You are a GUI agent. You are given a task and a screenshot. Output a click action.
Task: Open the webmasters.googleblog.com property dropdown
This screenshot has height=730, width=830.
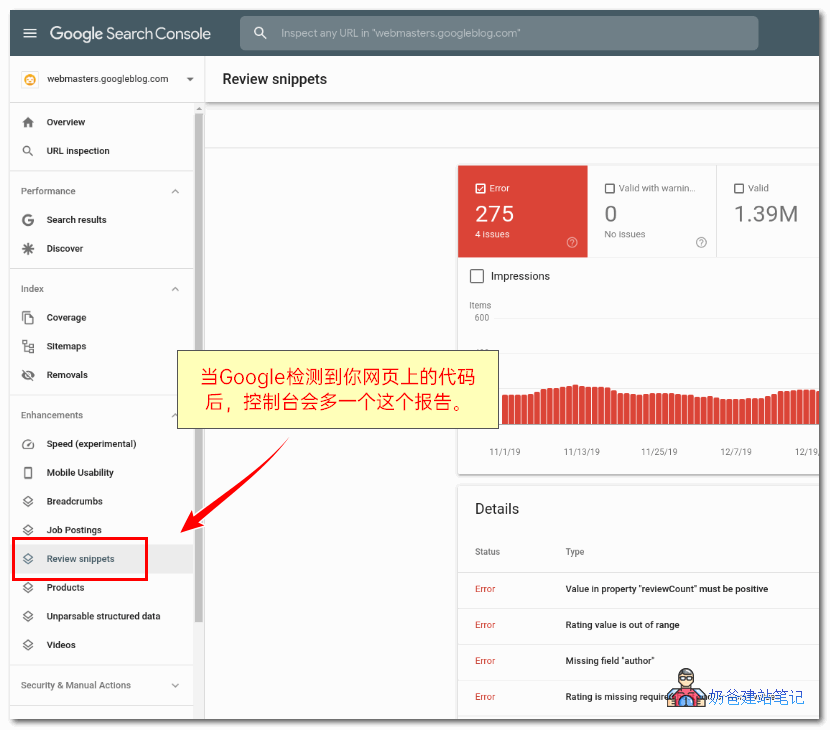click(190, 80)
